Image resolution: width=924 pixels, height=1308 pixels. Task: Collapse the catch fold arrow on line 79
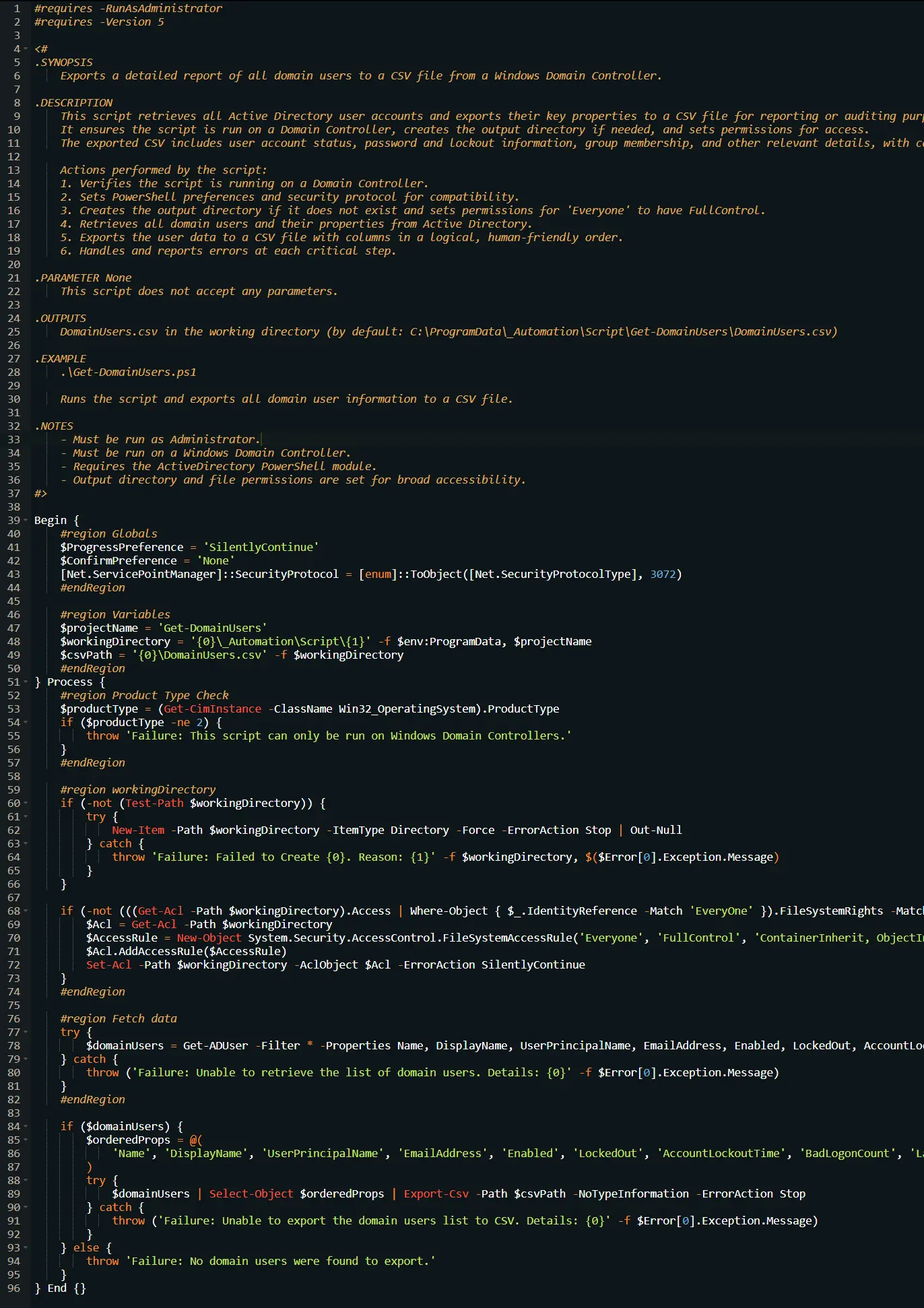coord(26,1059)
